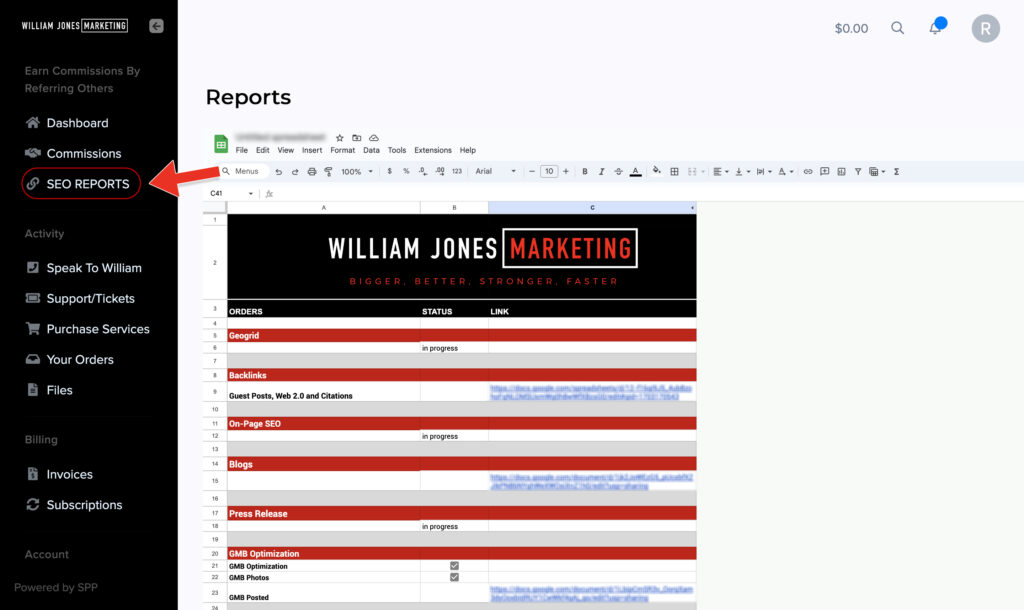Click the undo arrow in spreadsheet toolbar
The image size is (1024, 610).
click(x=279, y=172)
